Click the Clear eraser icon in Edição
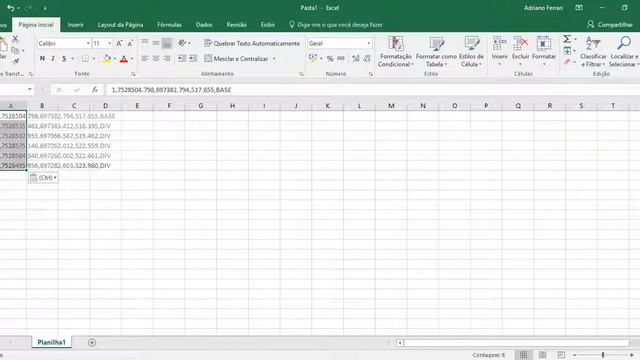Screen dimensions: 640x360 [567, 62]
